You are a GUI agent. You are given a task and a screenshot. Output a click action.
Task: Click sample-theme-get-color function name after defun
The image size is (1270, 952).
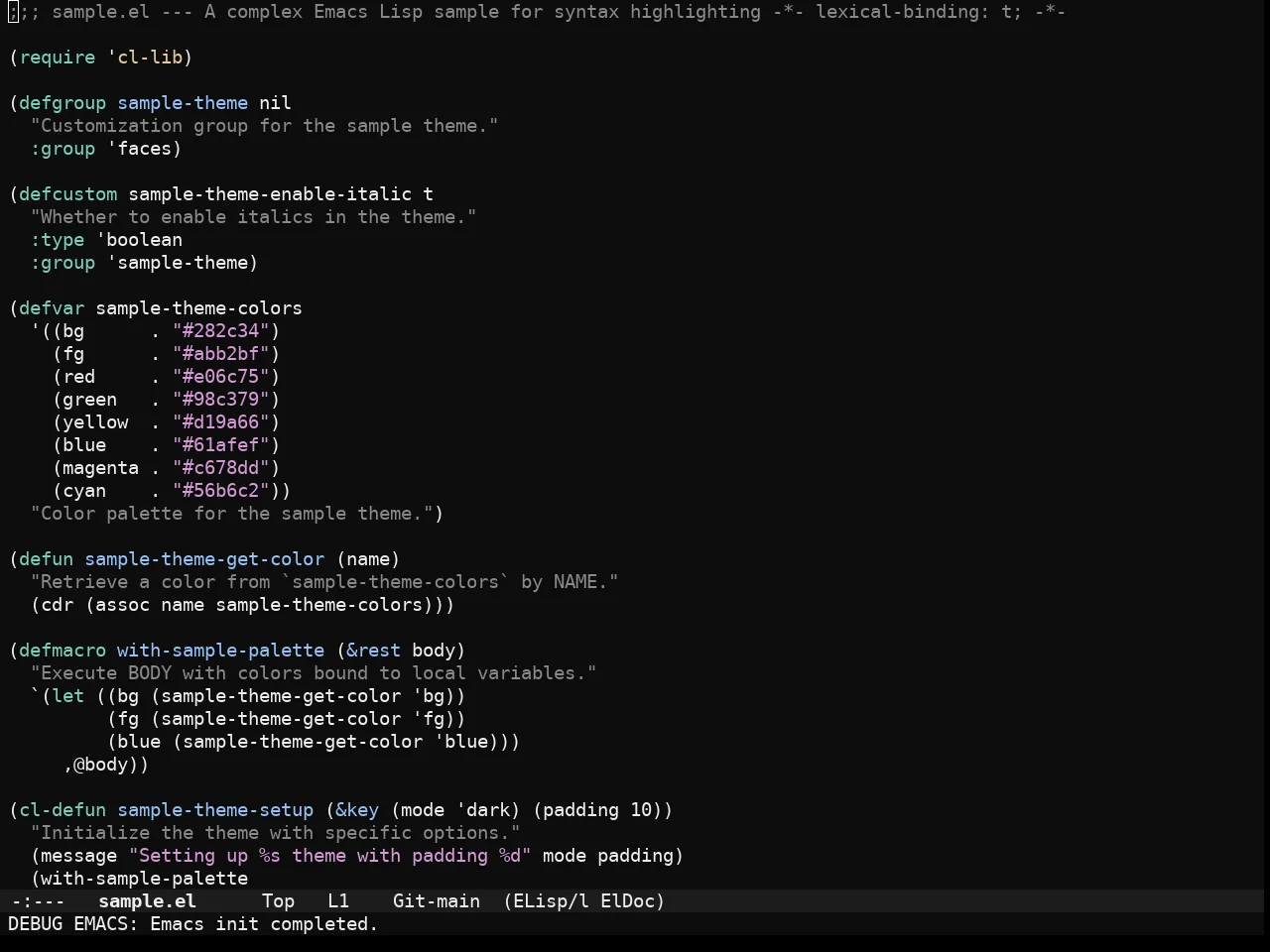tap(204, 559)
